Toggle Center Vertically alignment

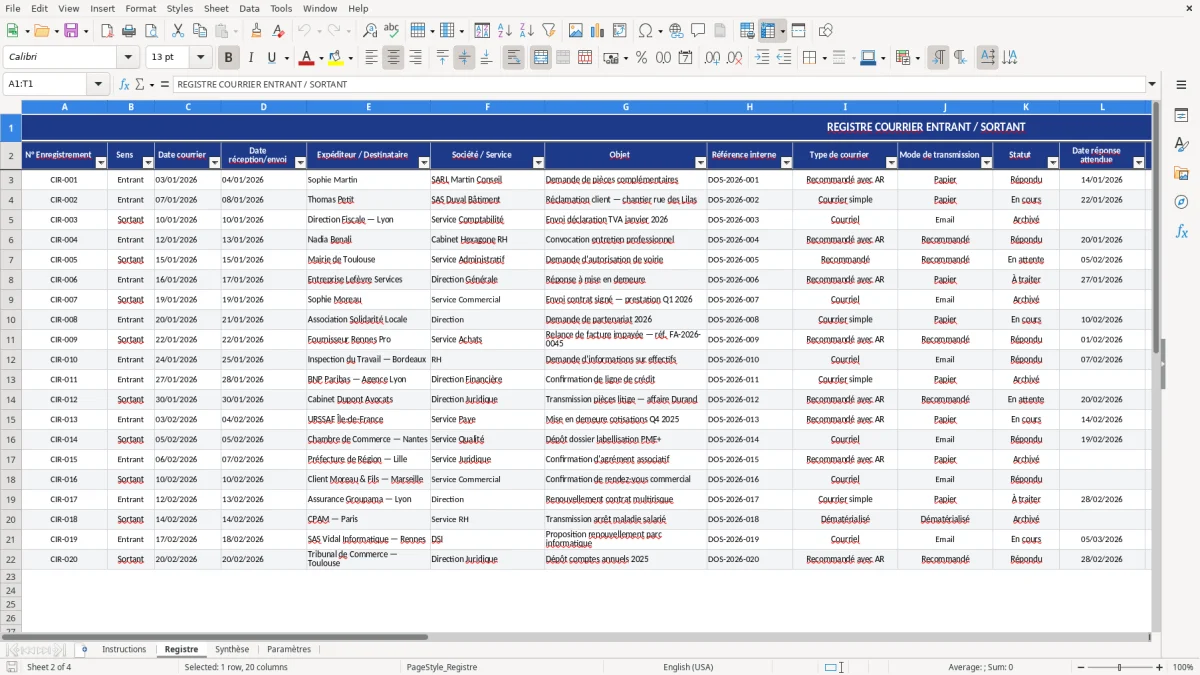coord(464,58)
